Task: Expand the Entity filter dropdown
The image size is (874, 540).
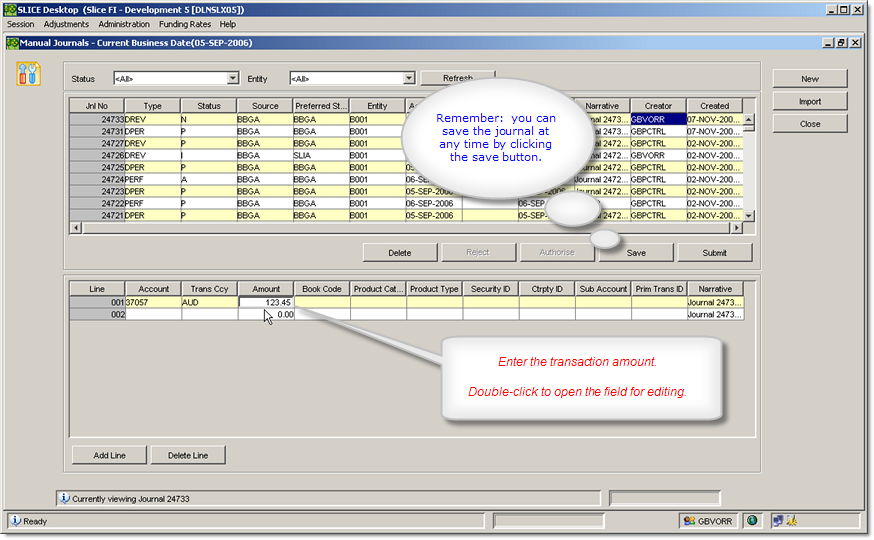Action: tap(408, 78)
